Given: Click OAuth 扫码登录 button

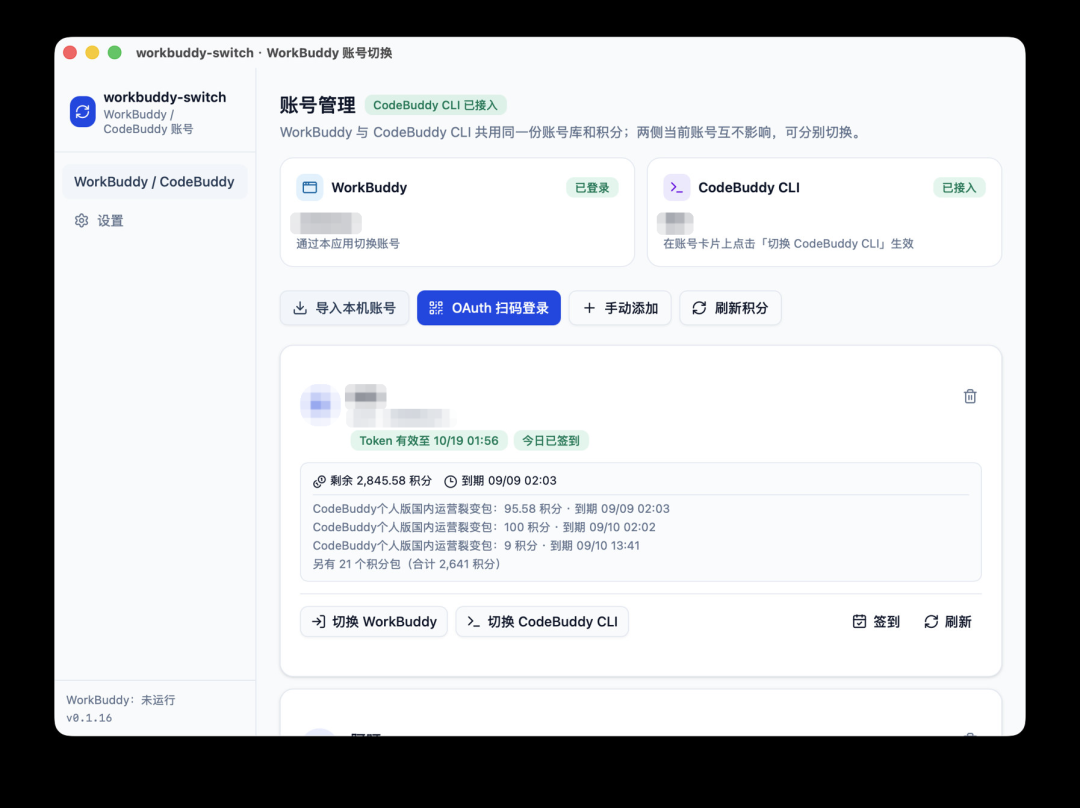Looking at the screenshot, I should 489,308.
